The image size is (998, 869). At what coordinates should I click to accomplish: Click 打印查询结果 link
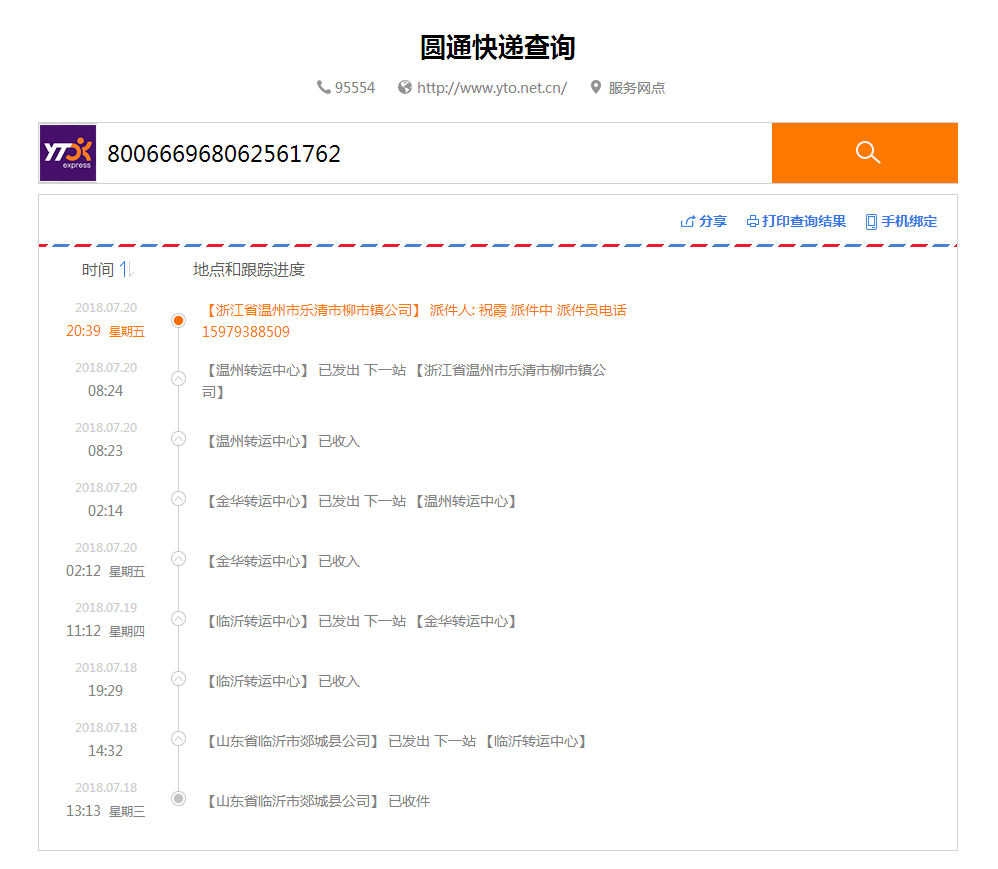[804, 222]
